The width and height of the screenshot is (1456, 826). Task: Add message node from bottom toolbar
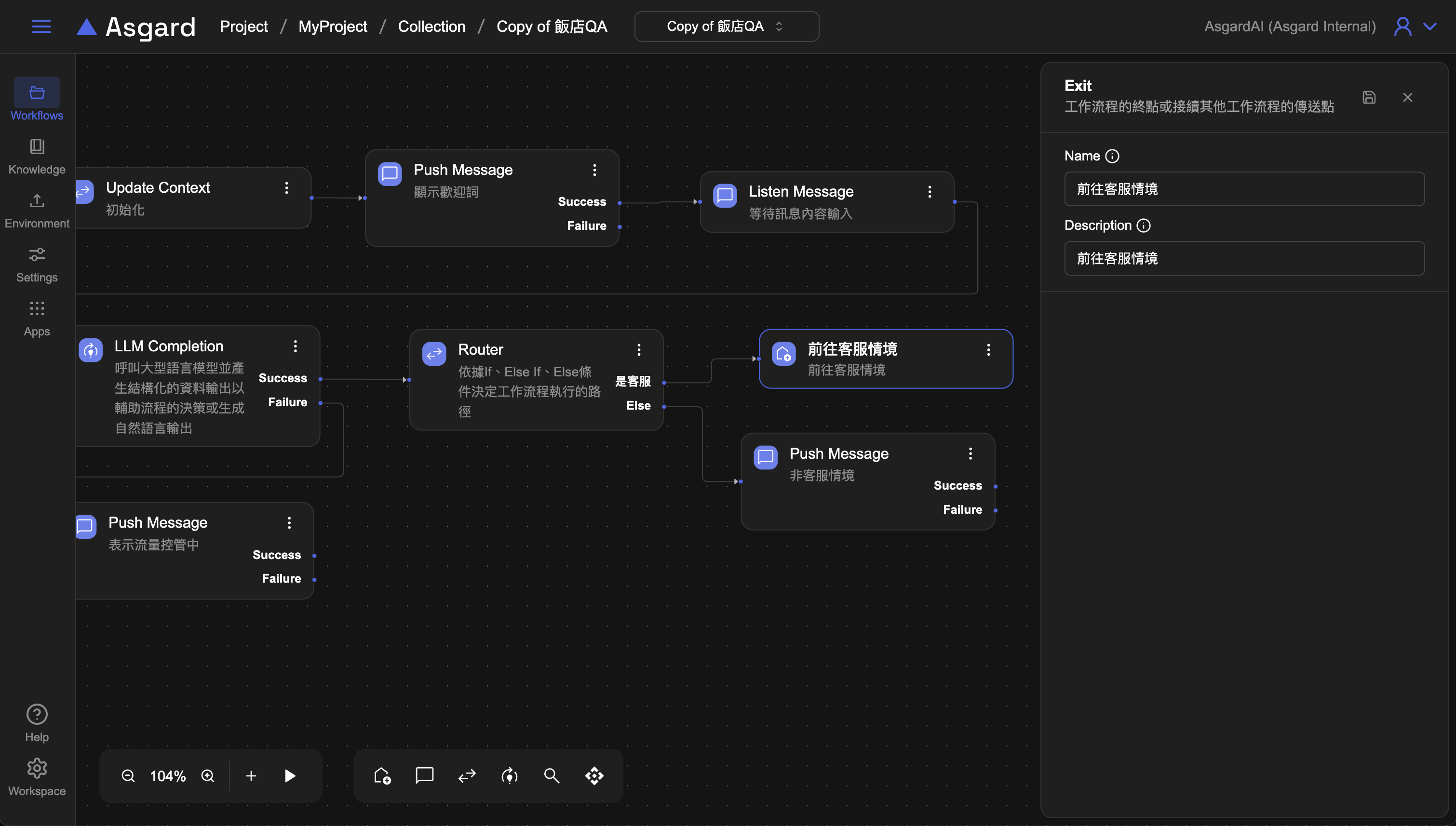click(424, 775)
